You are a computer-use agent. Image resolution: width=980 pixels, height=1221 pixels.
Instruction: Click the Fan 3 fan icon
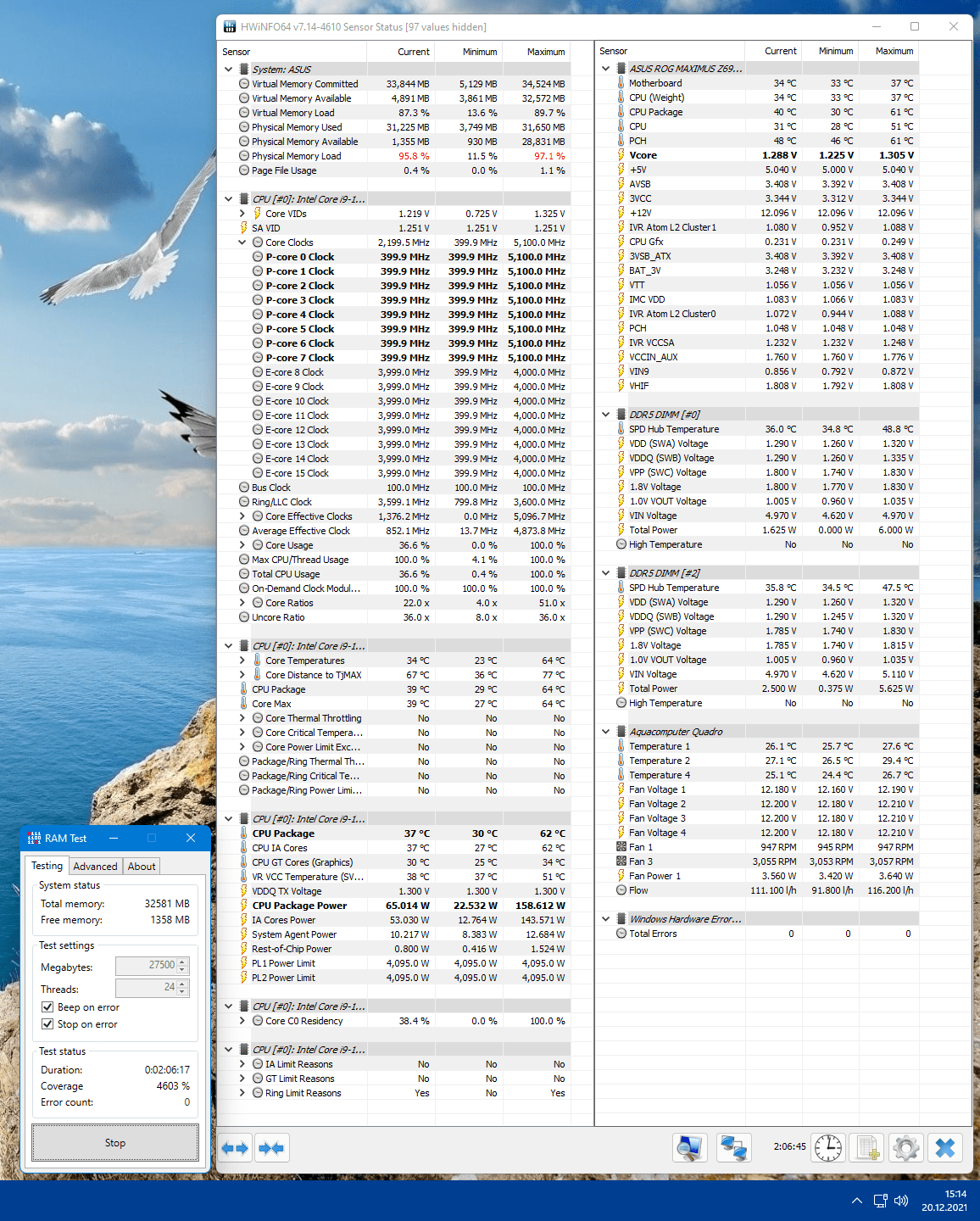tap(621, 861)
